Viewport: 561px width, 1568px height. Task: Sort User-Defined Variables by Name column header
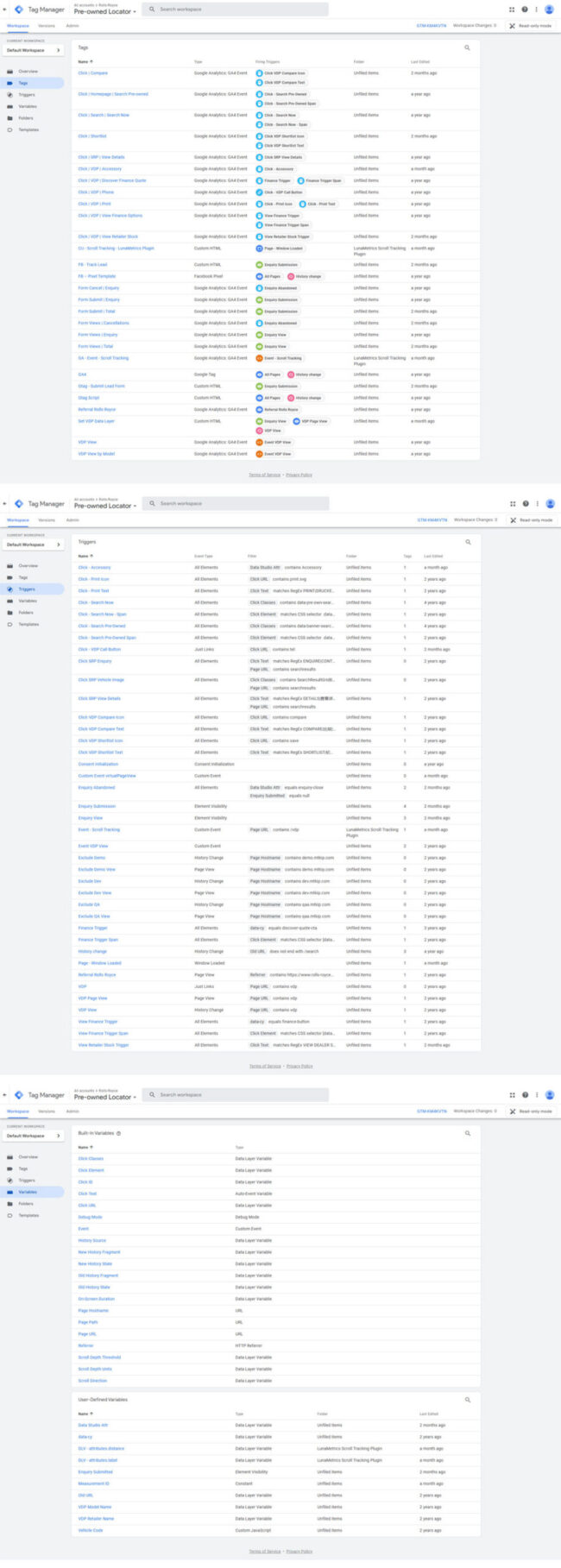85,1414
